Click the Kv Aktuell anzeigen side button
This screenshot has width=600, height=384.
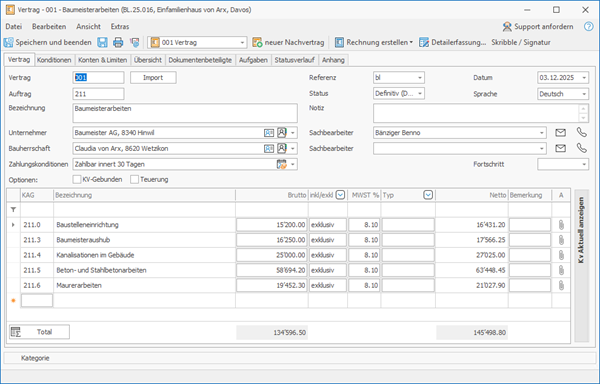click(582, 265)
